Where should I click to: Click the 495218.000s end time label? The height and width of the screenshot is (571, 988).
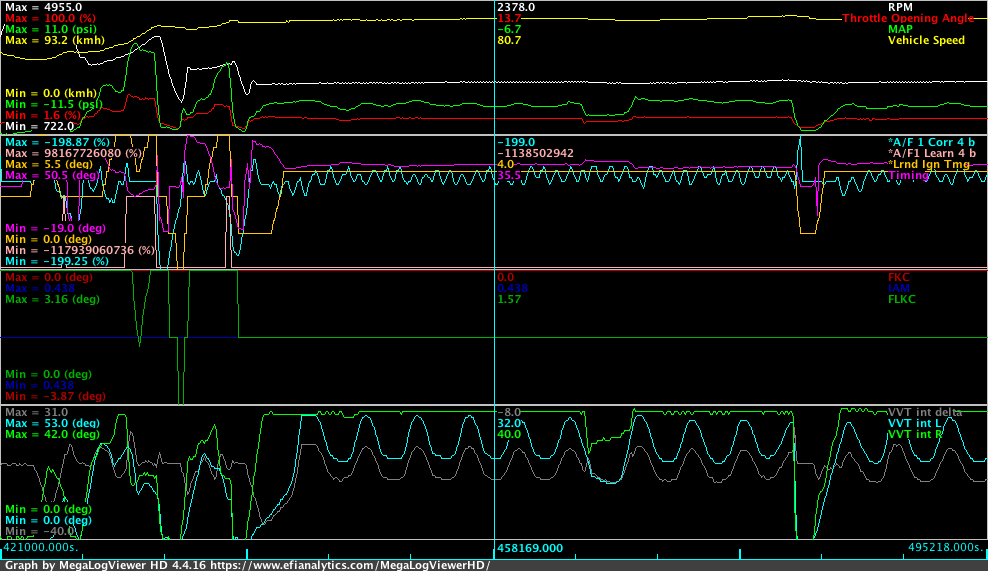point(946,548)
